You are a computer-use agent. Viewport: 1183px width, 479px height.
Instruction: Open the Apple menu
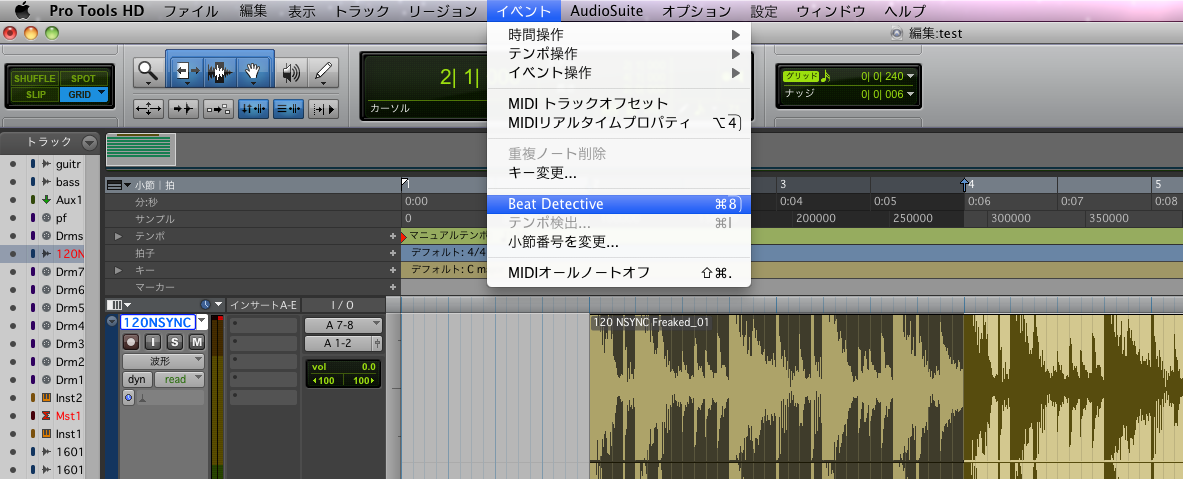[21, 11]
